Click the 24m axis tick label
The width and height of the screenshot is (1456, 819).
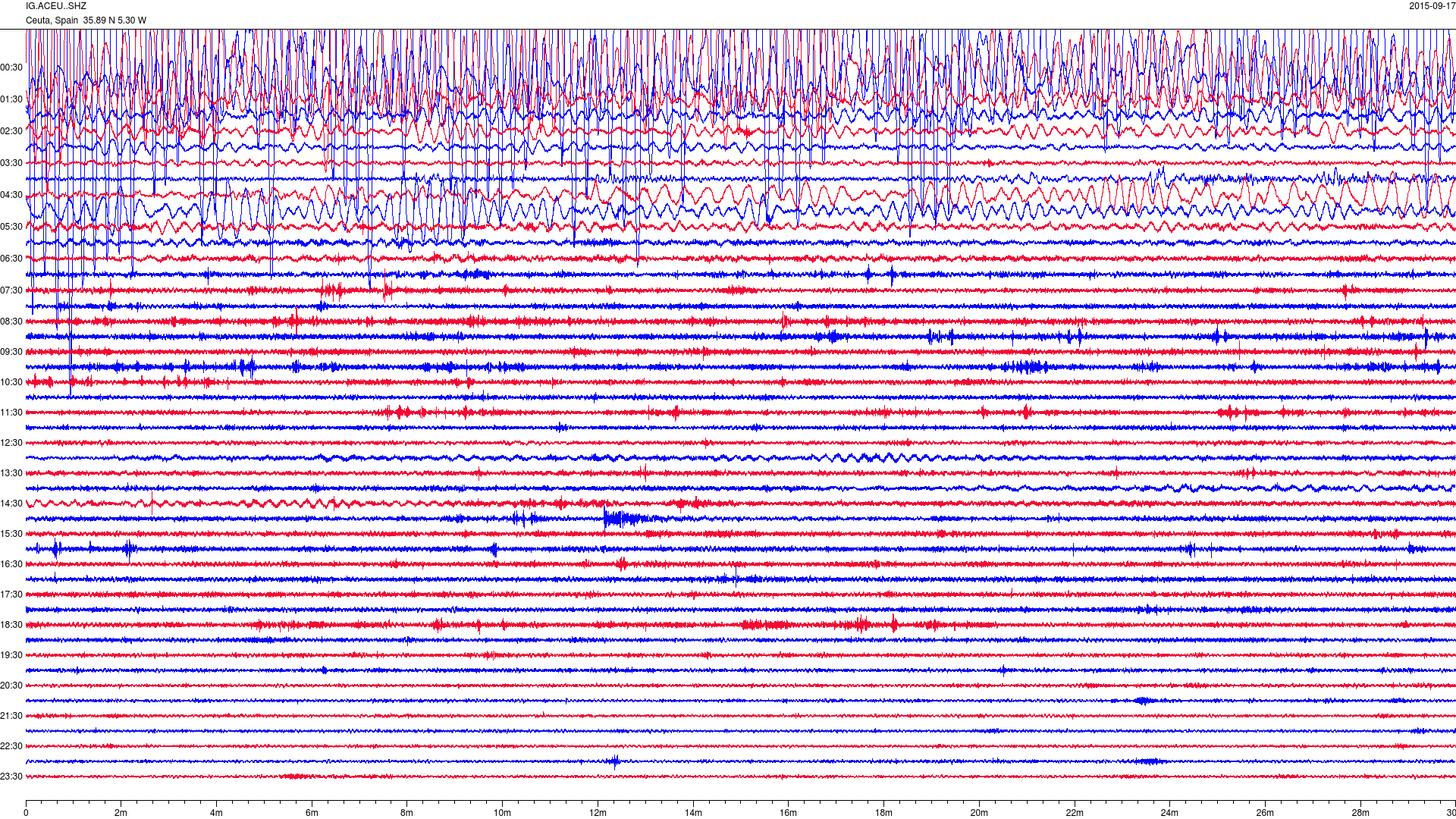click(1169, 813)
